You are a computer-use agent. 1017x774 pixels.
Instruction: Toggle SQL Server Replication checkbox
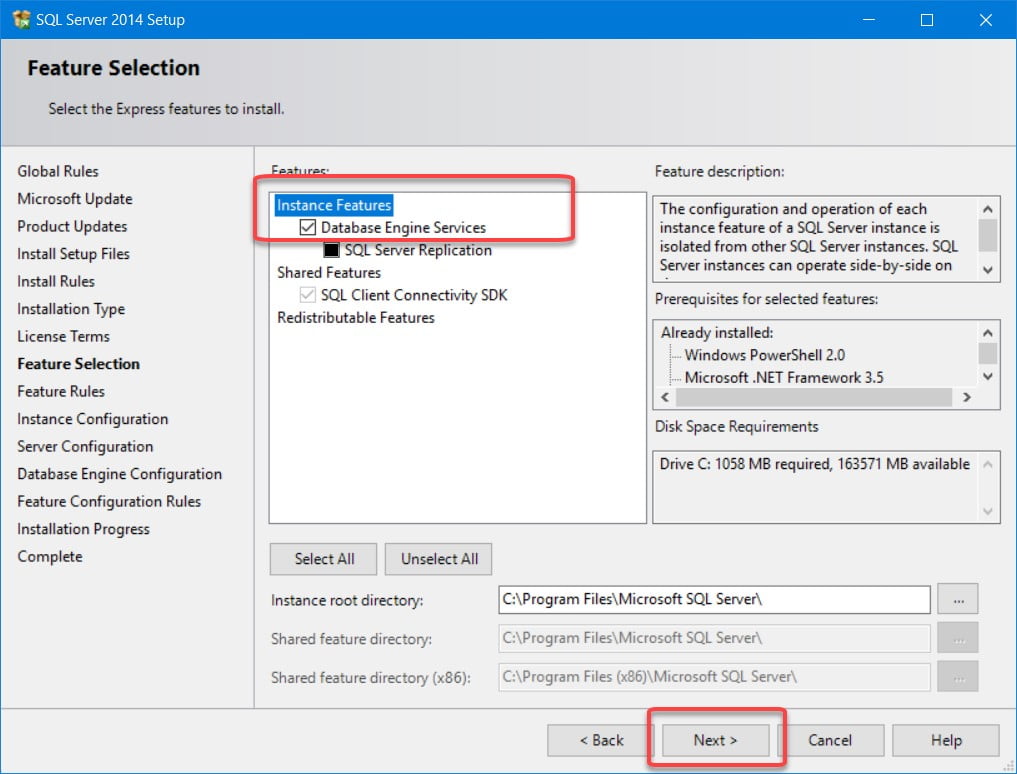pyautogui.click(x=331, y=250)
